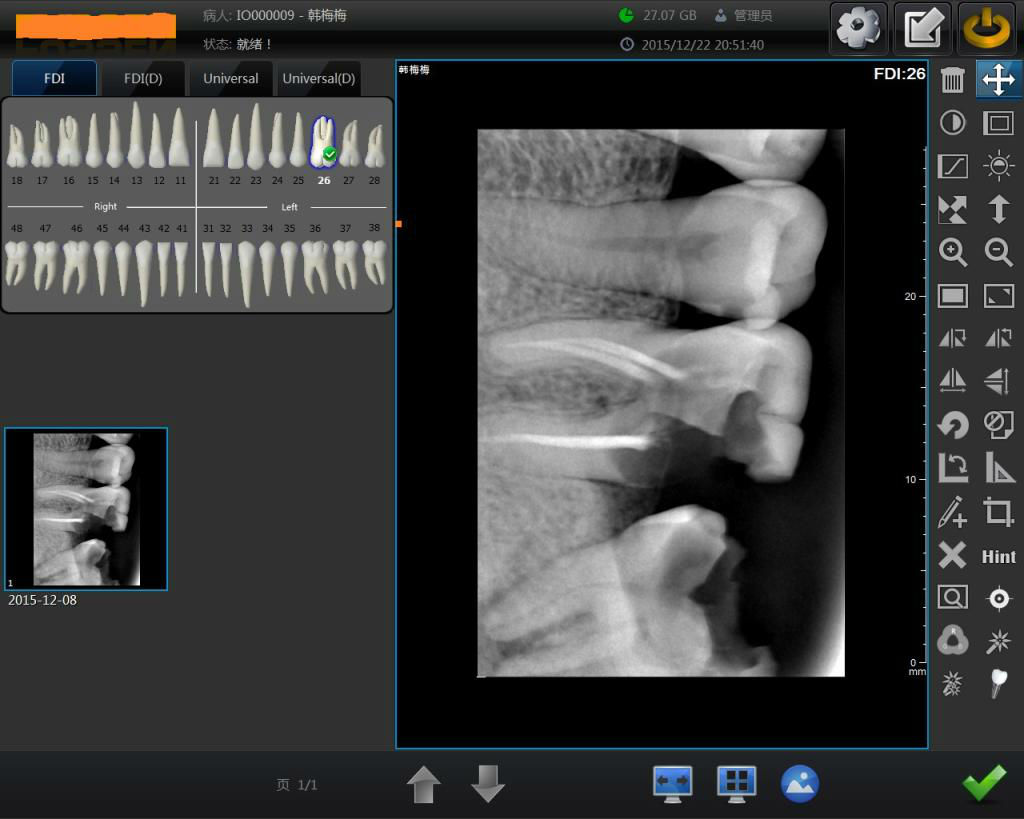The image size is (1024, 819).
Task: Switch to the Universal tab
Action: (x=230, y=78)
